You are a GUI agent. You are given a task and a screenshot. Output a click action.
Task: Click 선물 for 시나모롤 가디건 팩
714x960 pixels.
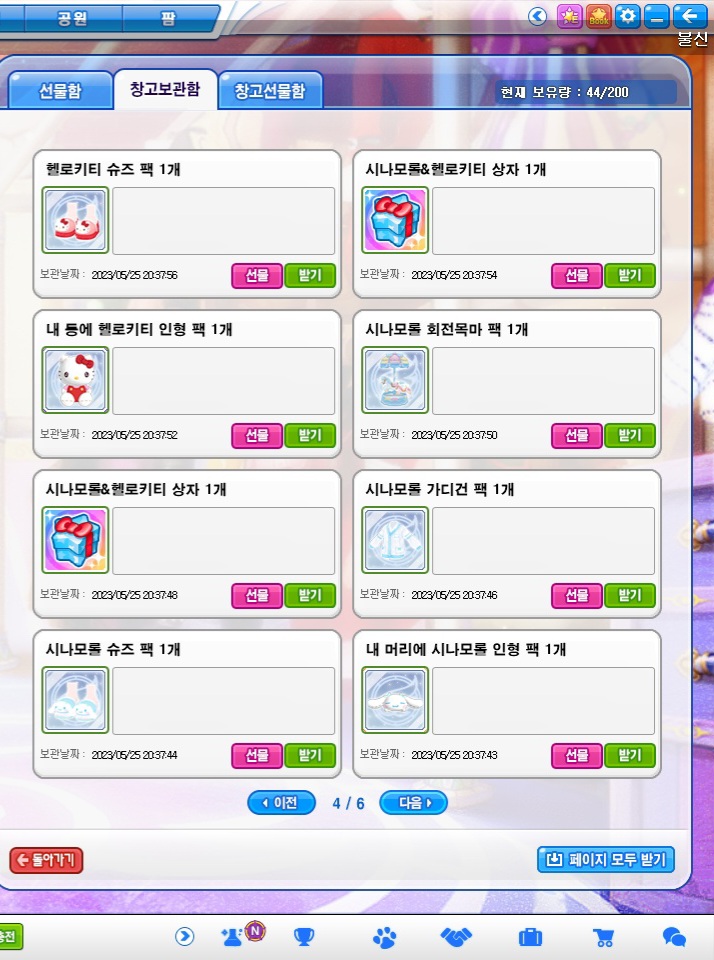(x=577, y=596)
